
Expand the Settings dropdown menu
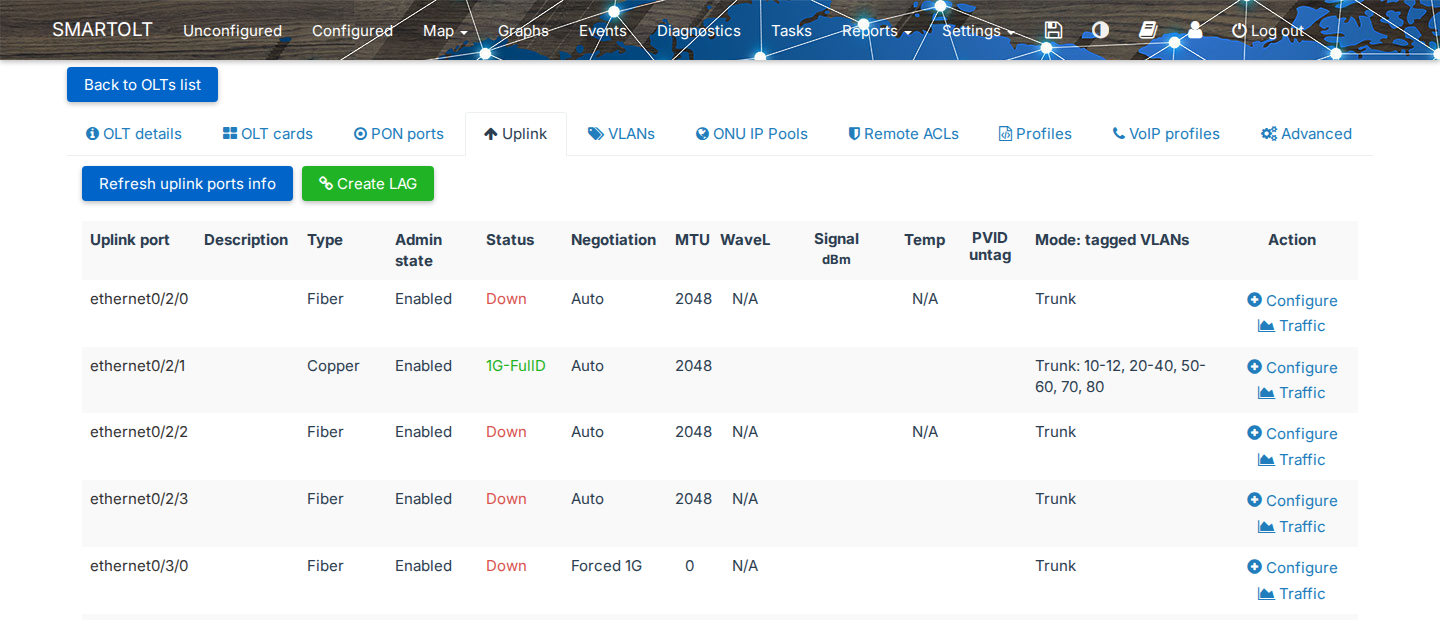pyautogui.click(x=978, y=30)
